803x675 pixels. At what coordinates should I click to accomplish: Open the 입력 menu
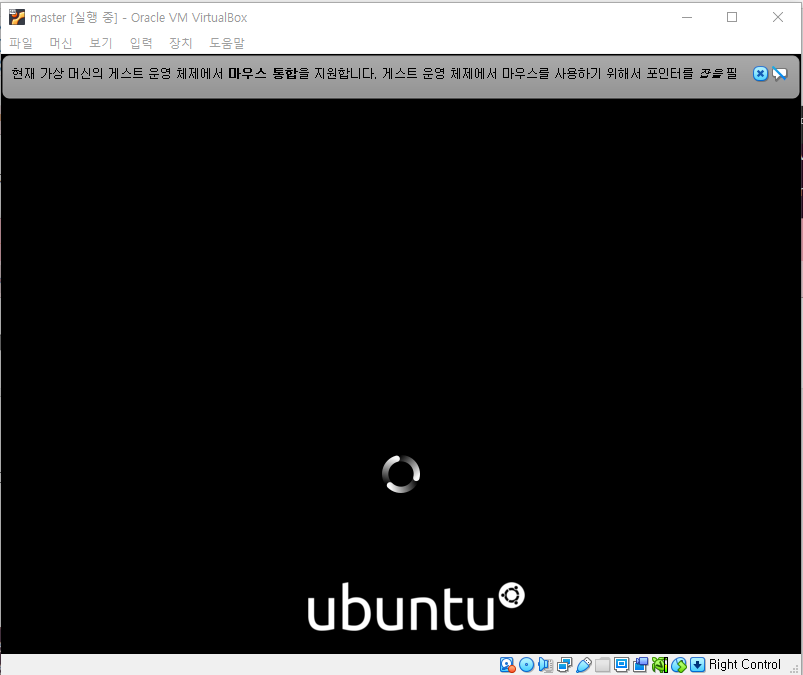[x=141, y=43]
